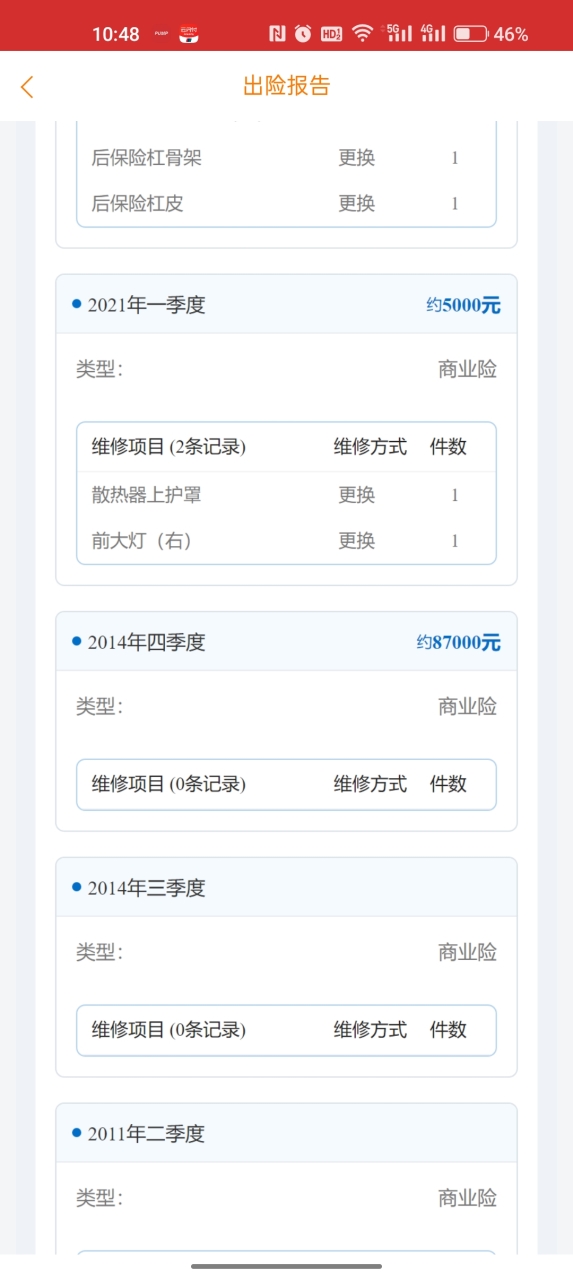This screenshot has height=1280, width=573.
Task: Tap the blue bullet beside 2021年一季度
Action: click(x=77, y=304)
